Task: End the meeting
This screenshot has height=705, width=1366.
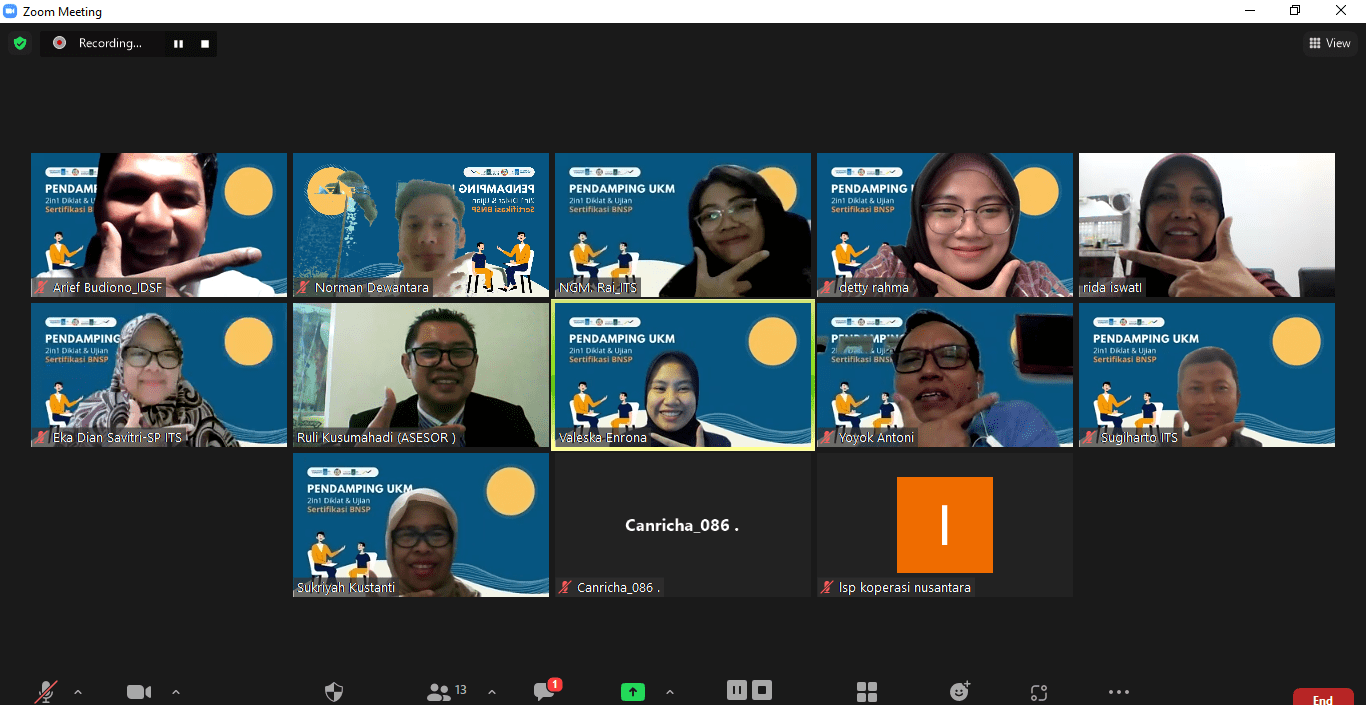Action: click(1322, 697)
